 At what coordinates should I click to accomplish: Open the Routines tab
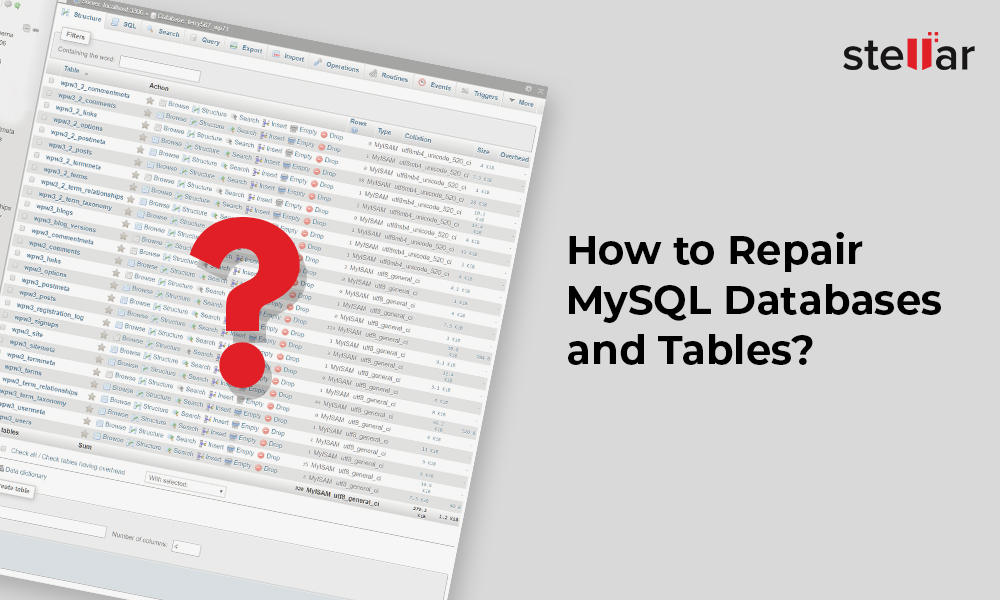click(388, 77)
